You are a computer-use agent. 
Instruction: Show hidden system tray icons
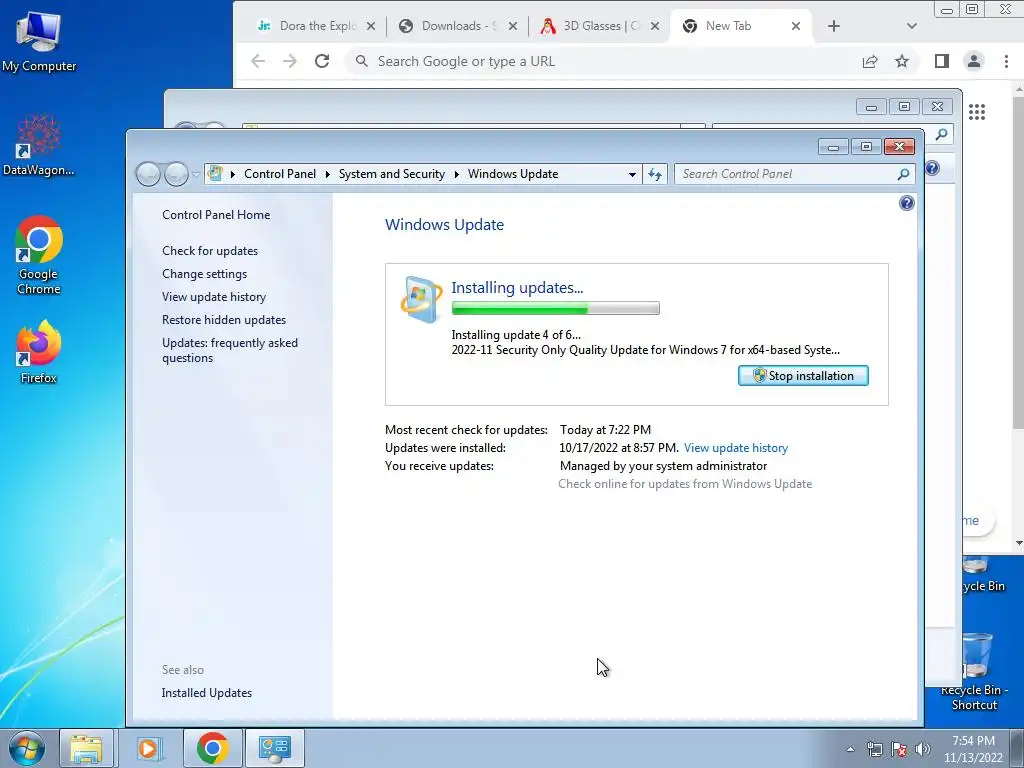pyautogui.click(x=850, y=749)
